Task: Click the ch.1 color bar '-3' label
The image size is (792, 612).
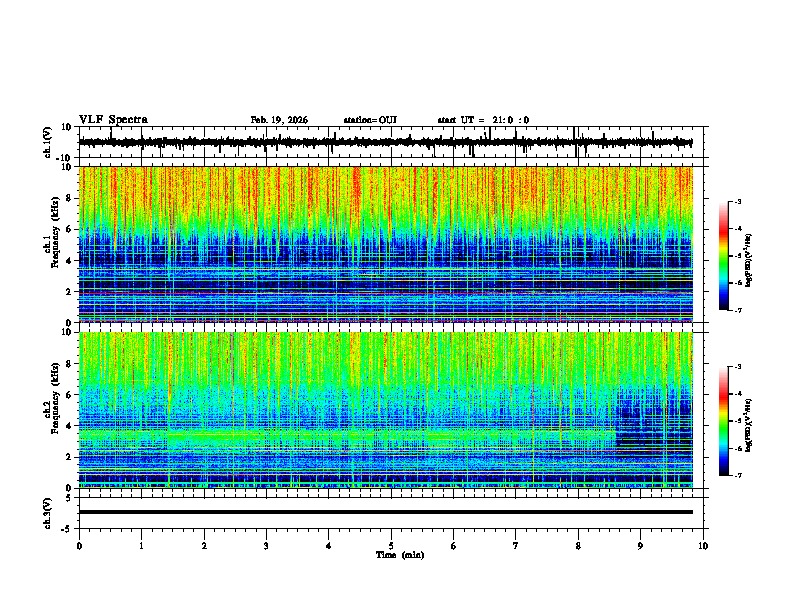Action: pos(737,201)
